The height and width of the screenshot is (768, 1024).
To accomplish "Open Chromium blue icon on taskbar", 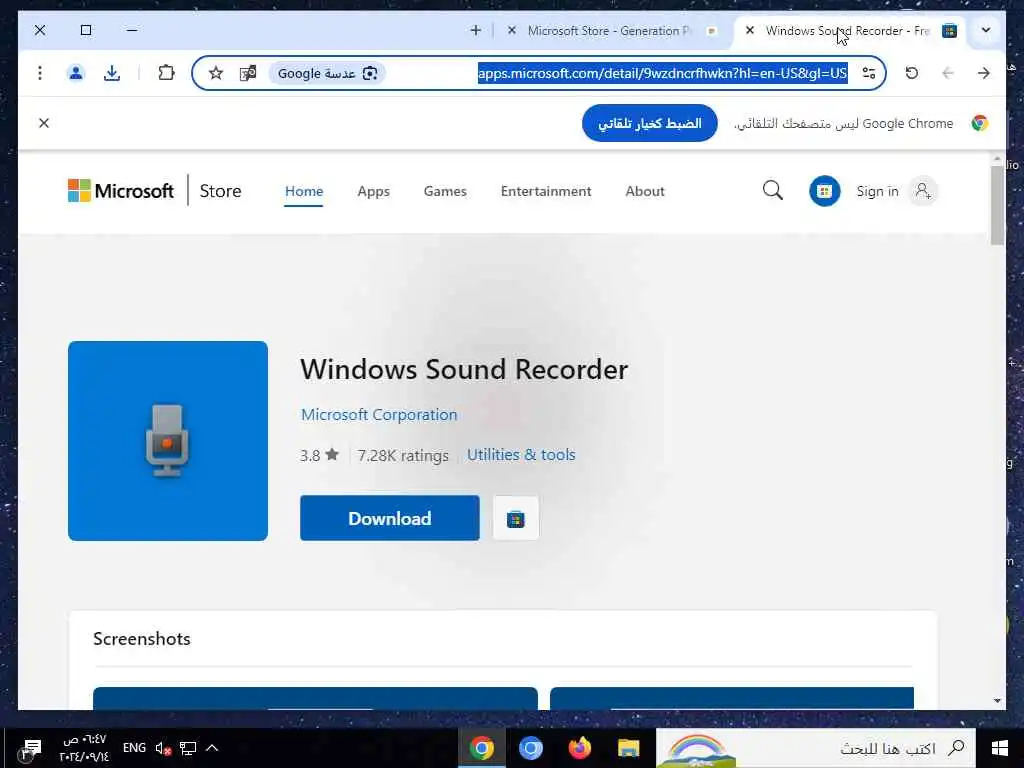I will (x=531, y=748).
